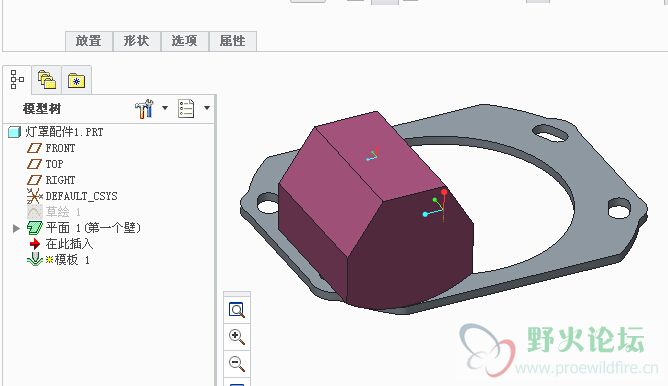Image resolution: width=668 pixels, height=386 pixels.
Task: Click the zoom out magnifier icon
Action: coord(237,364)
